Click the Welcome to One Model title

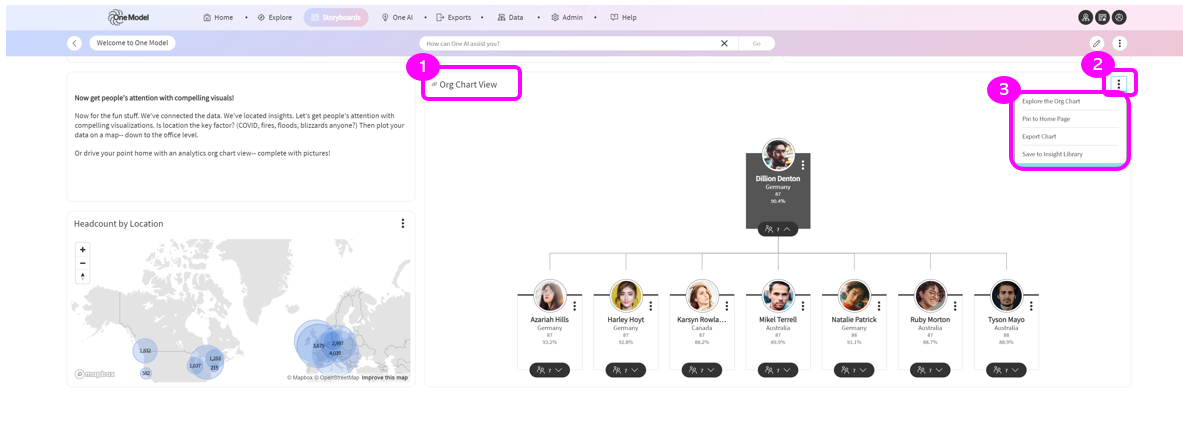[x=132, y=43]
